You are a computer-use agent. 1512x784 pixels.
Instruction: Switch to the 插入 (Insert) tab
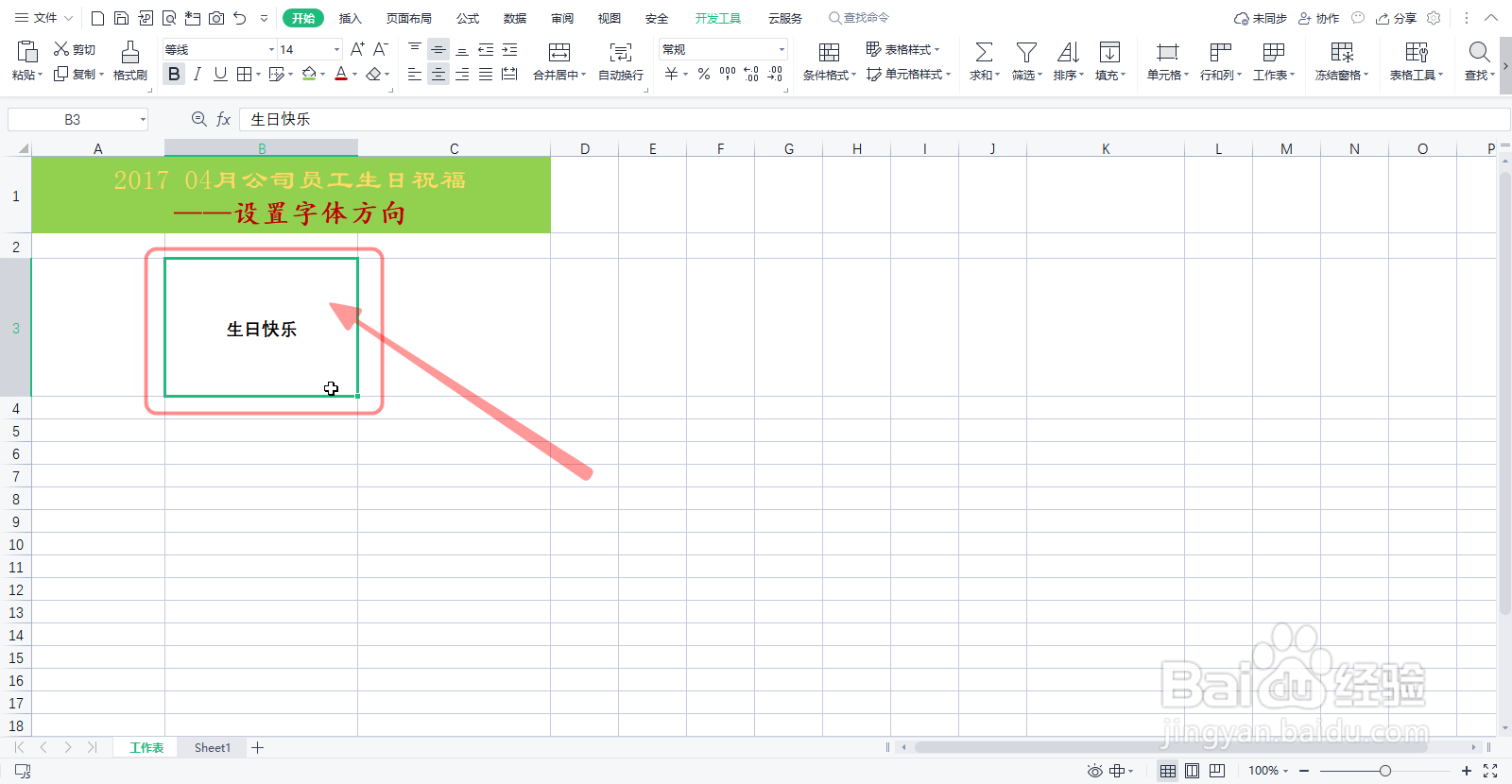click(351, 18)
